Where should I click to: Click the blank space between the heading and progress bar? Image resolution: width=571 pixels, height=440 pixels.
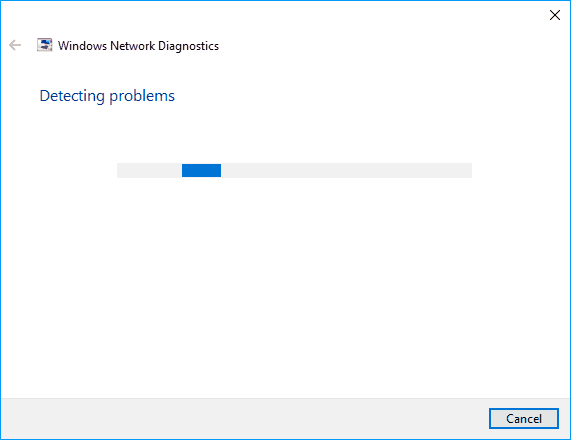click(286, 135)
